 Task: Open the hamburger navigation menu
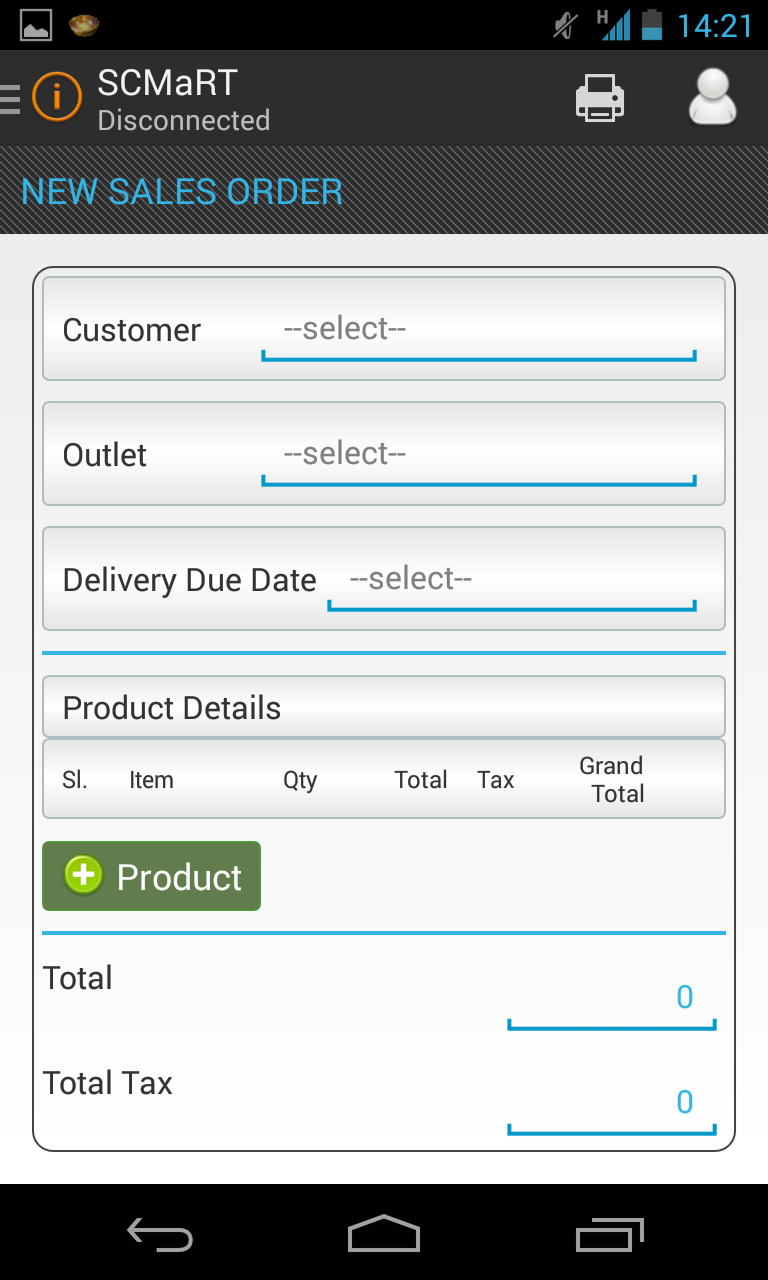(x=10, y=98)
